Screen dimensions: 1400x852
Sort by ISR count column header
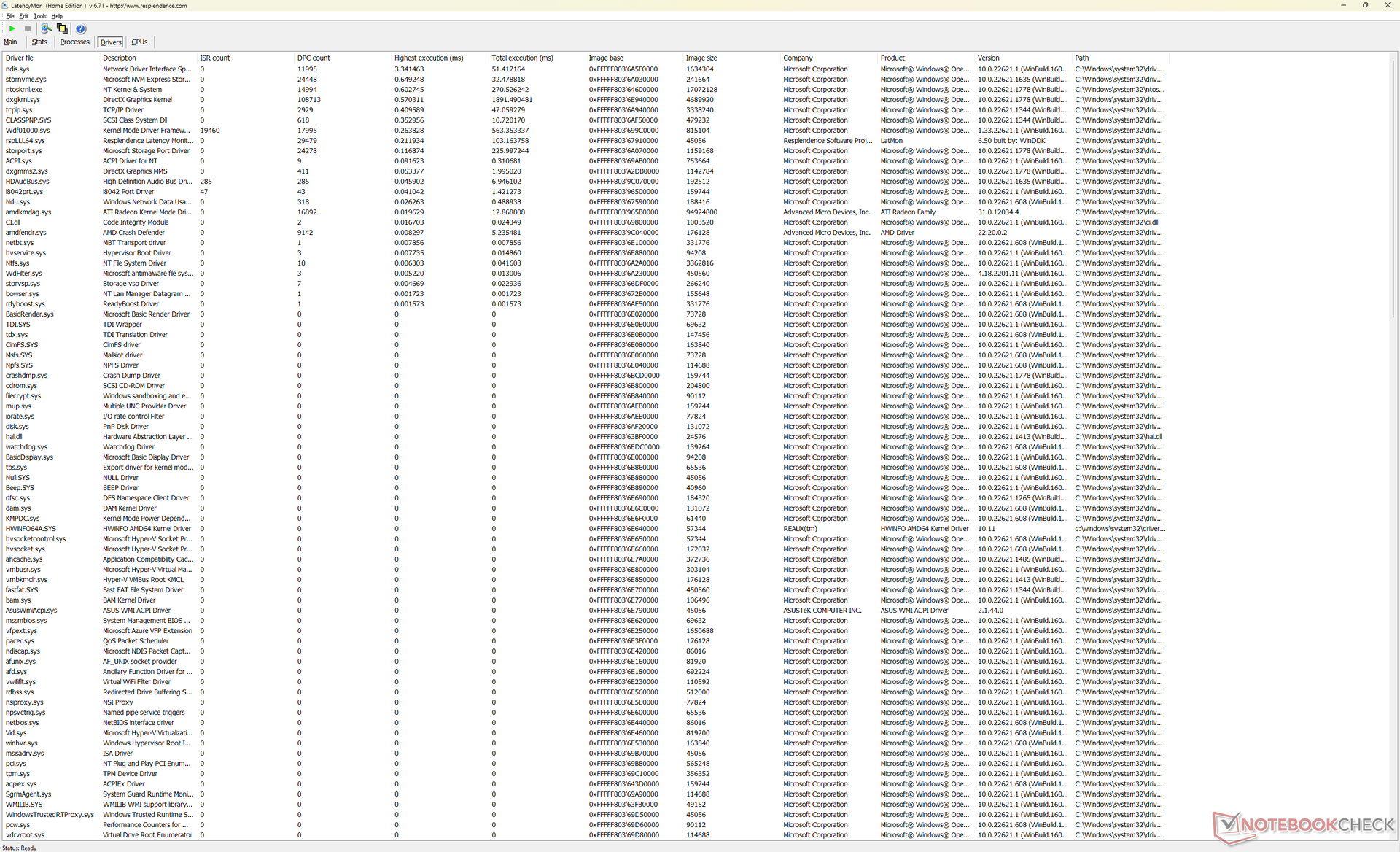(215, 58)
